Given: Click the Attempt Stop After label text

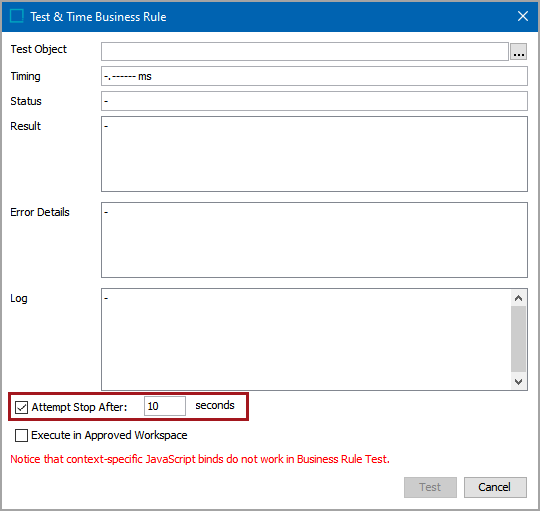Looking at the screenshot, I should (x=79, y=407).
